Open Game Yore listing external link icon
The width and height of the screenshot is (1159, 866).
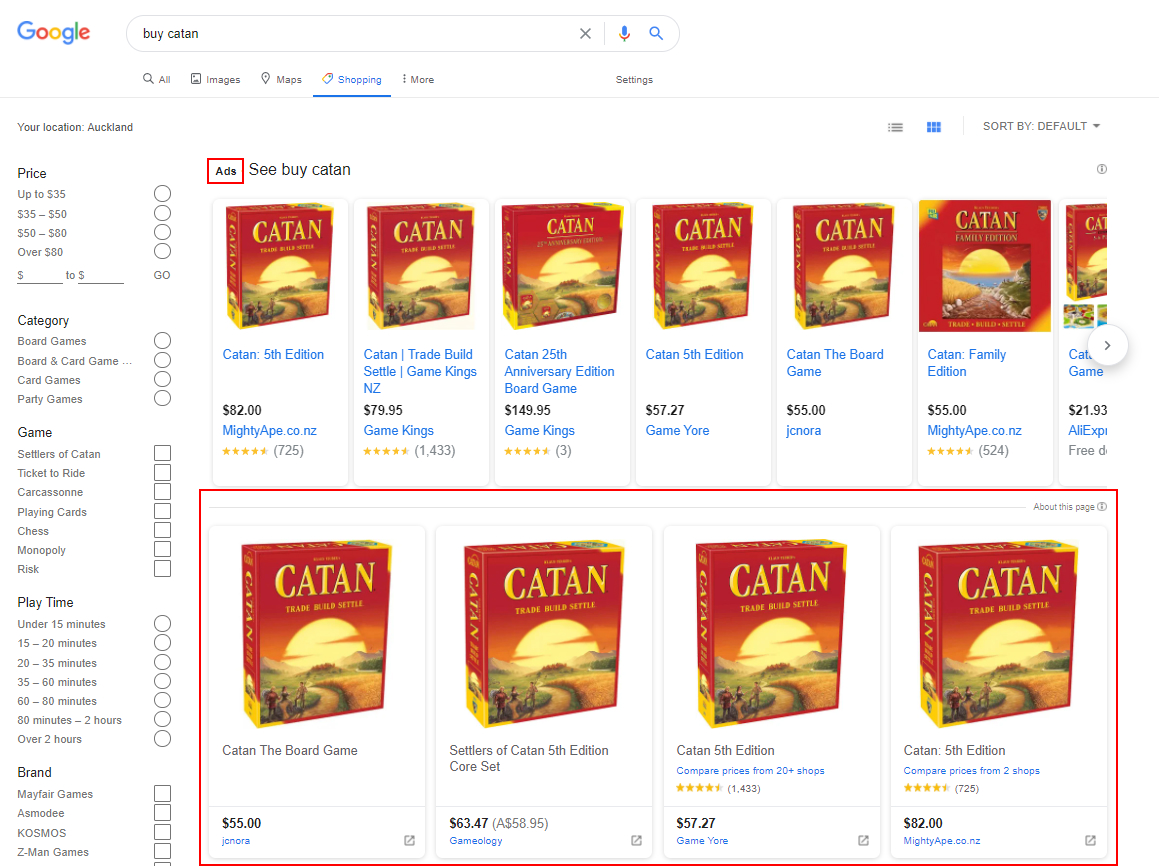point(863,840)
